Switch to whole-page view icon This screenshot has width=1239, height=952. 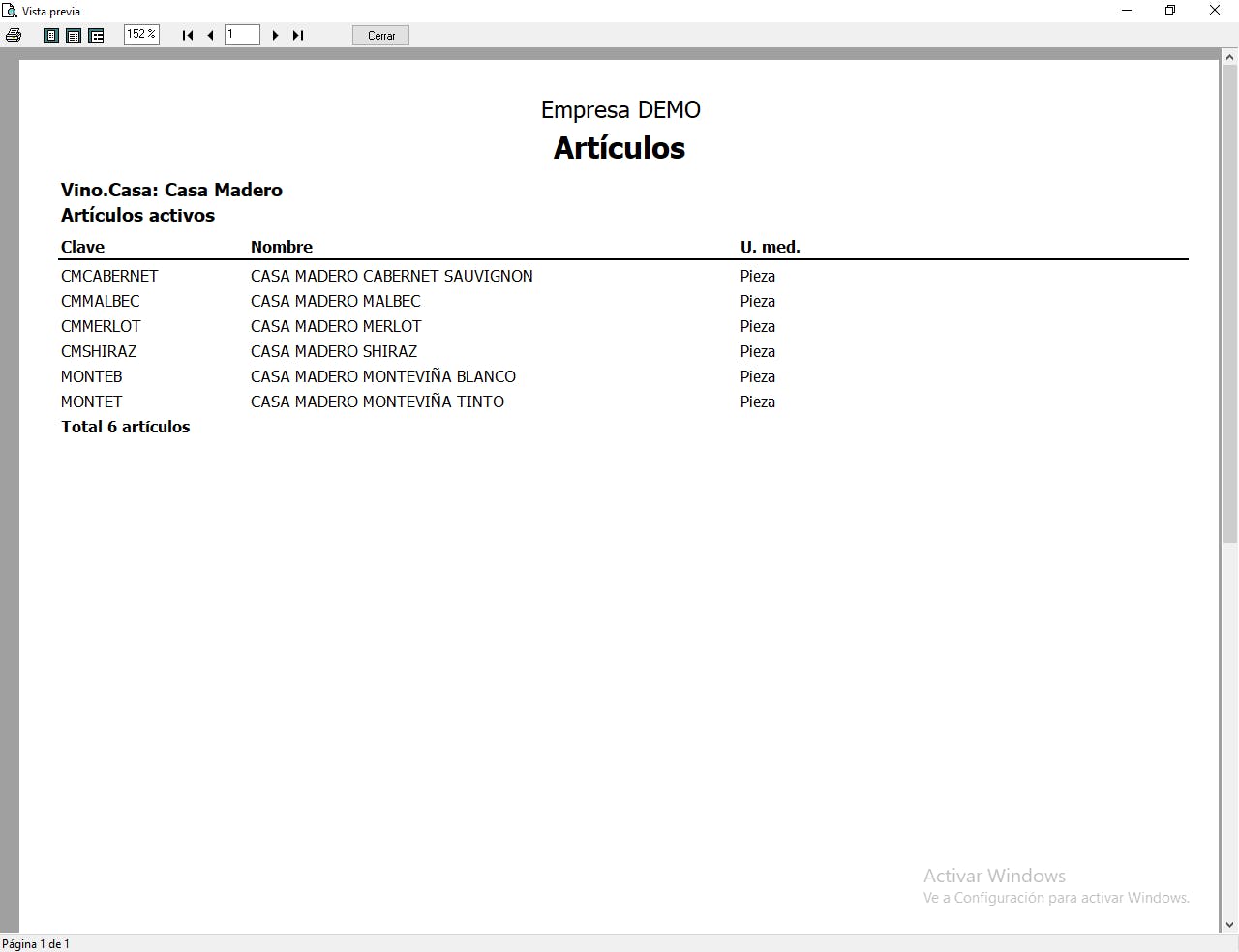point(51,35)
